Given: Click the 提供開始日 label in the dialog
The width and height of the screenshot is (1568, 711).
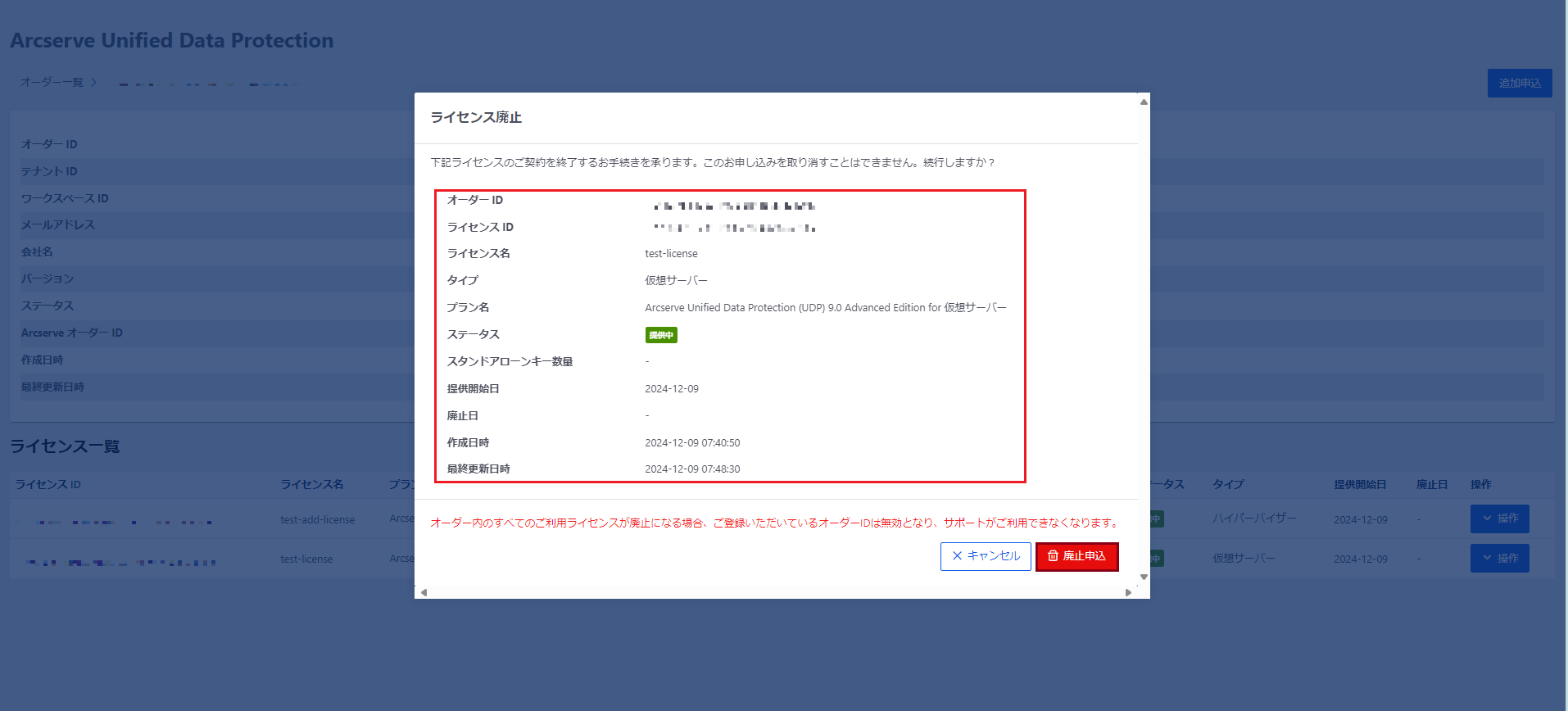Looking at the screenshot, I should tap(473, 389).
